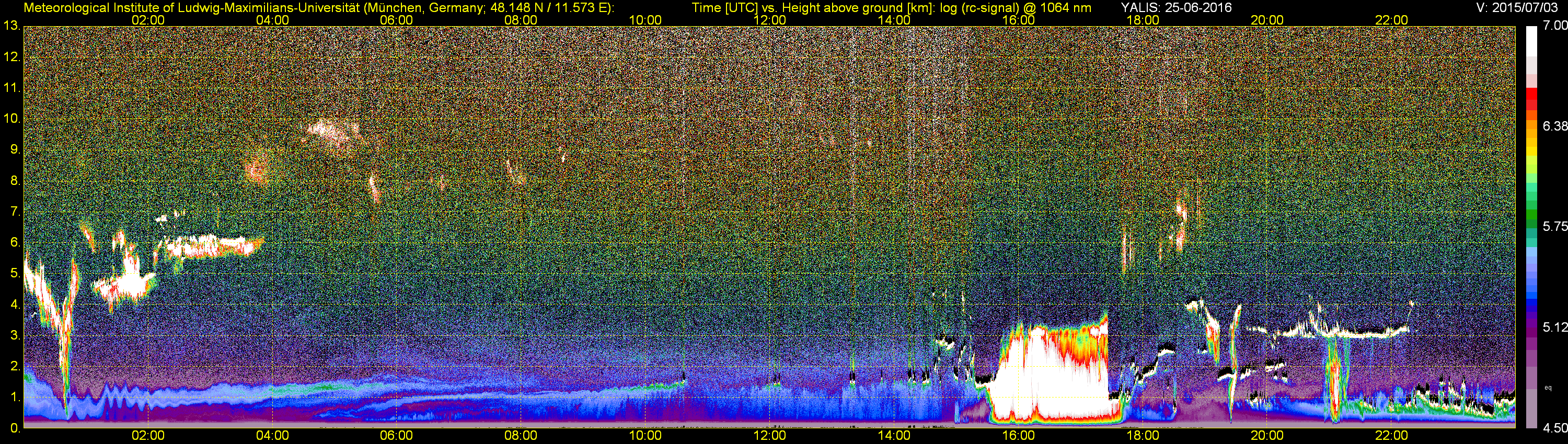Click the 02:00 label on the bottom time axis

tap(148, 436)
